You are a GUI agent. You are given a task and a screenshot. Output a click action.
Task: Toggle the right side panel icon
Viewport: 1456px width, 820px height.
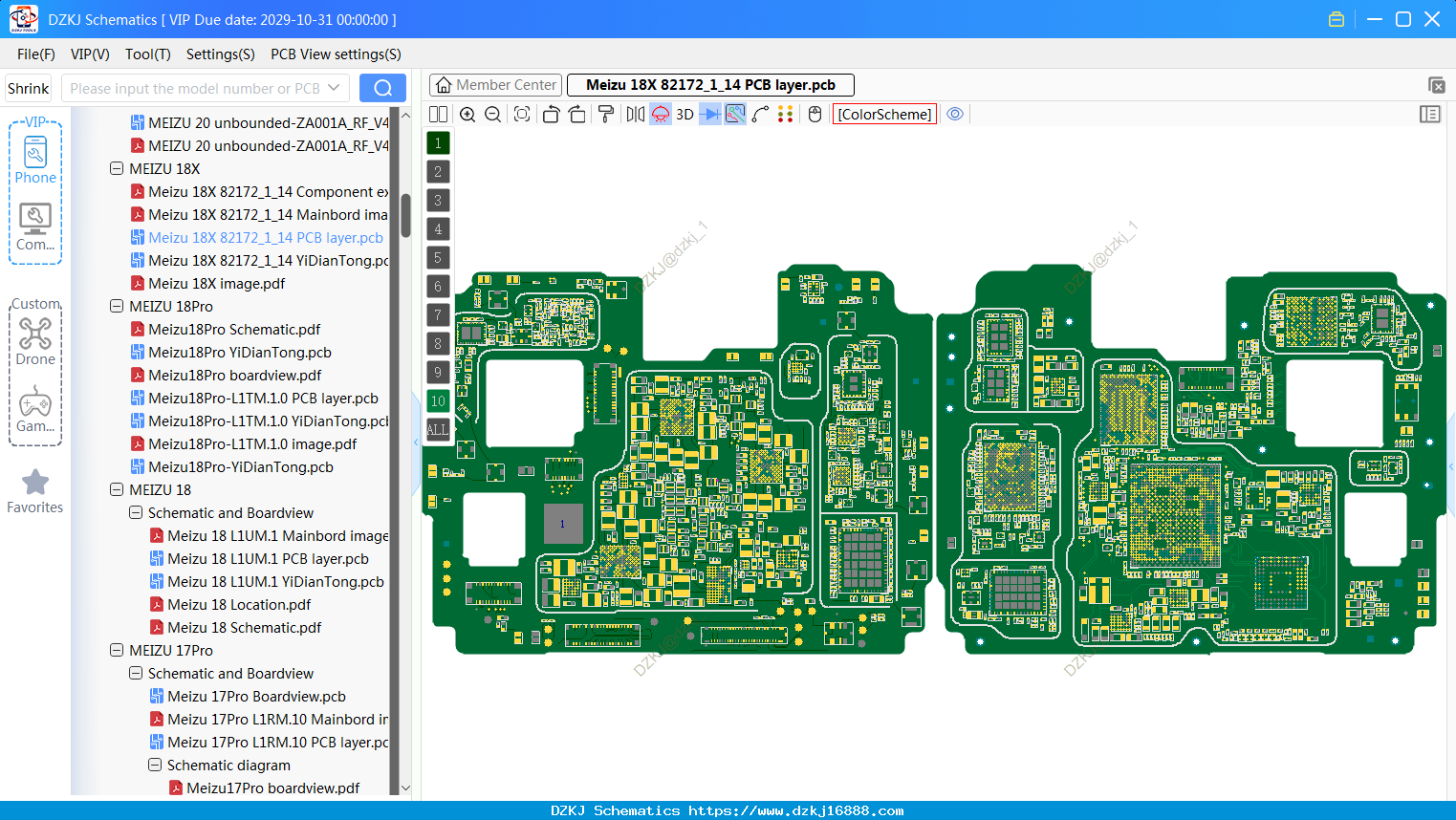point(1430,115)
